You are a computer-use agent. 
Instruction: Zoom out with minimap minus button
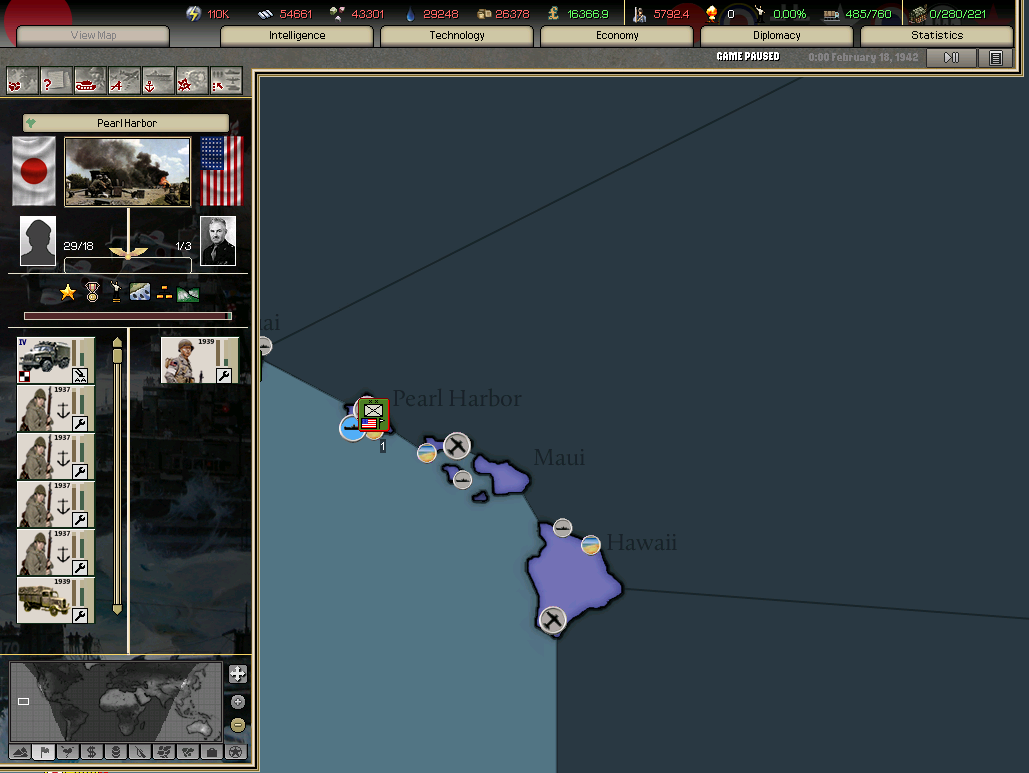[237, 725]
